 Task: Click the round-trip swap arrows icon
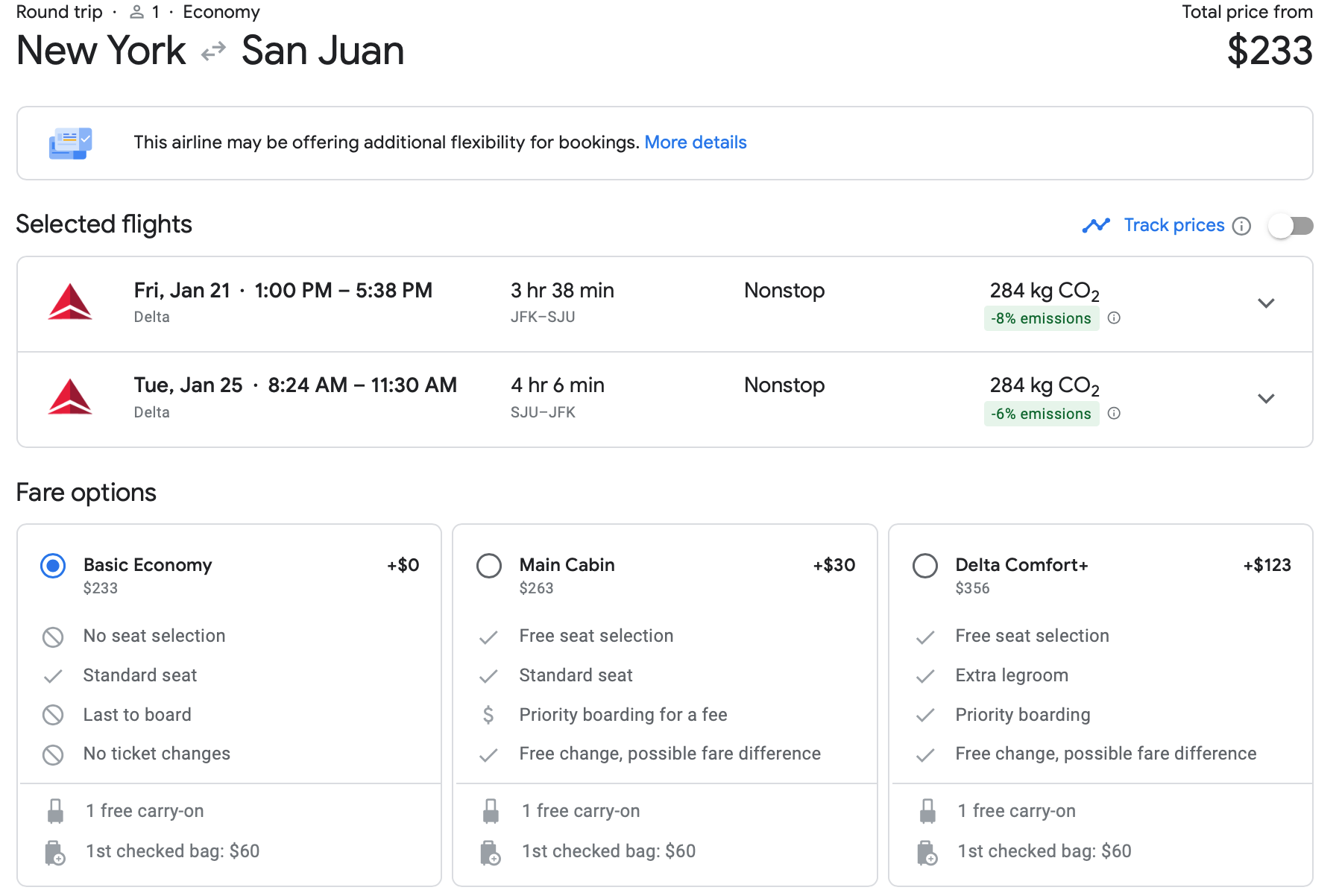click(213, 51)
